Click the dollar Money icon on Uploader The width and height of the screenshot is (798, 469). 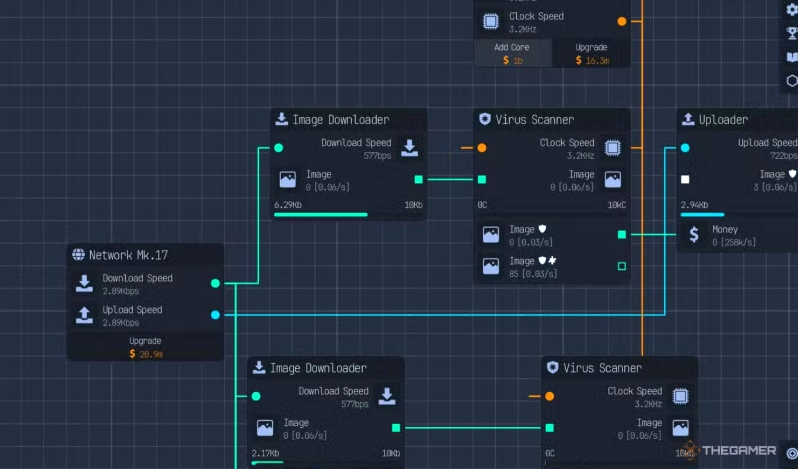694,234
